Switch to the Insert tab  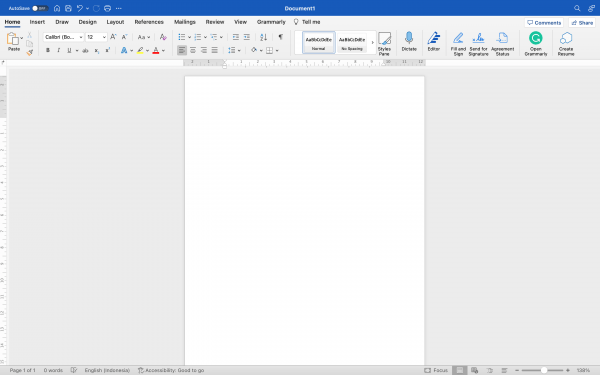[x=37, y=22]
